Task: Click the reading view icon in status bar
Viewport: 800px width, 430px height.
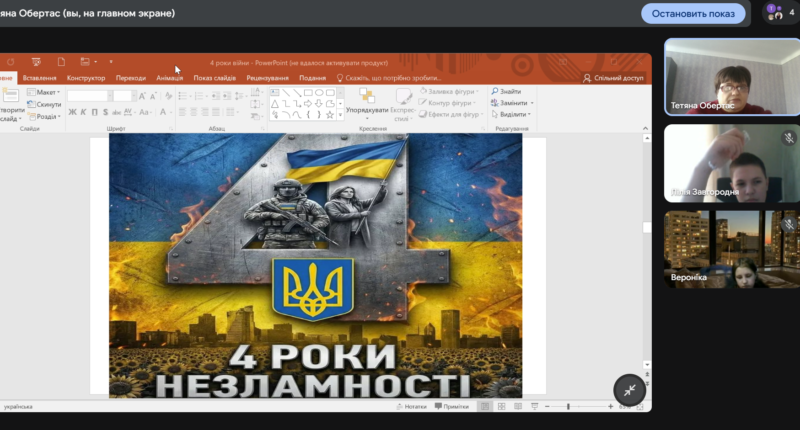Action: click(x=519, y=407)
